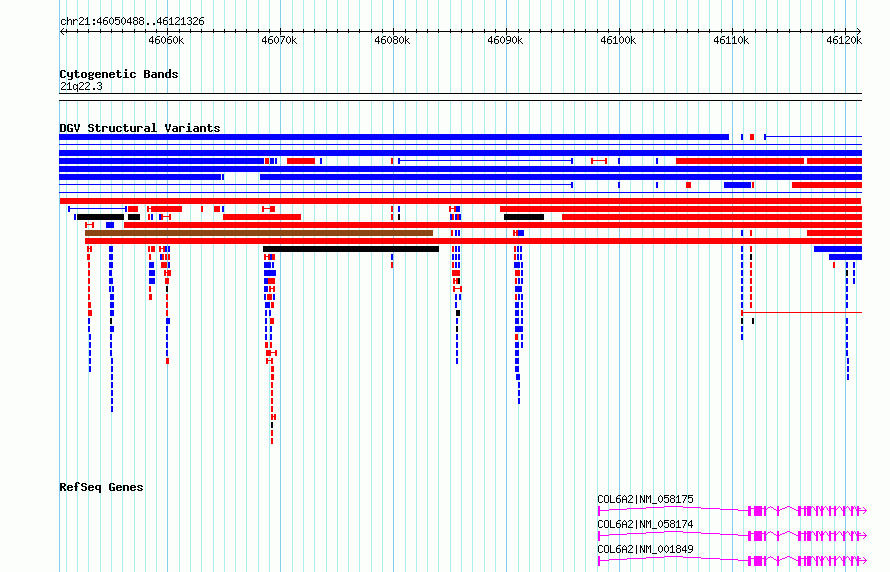The image size is (890, 572).
Task: Select the 46080k ruler tick label
Action: (392, 40)
